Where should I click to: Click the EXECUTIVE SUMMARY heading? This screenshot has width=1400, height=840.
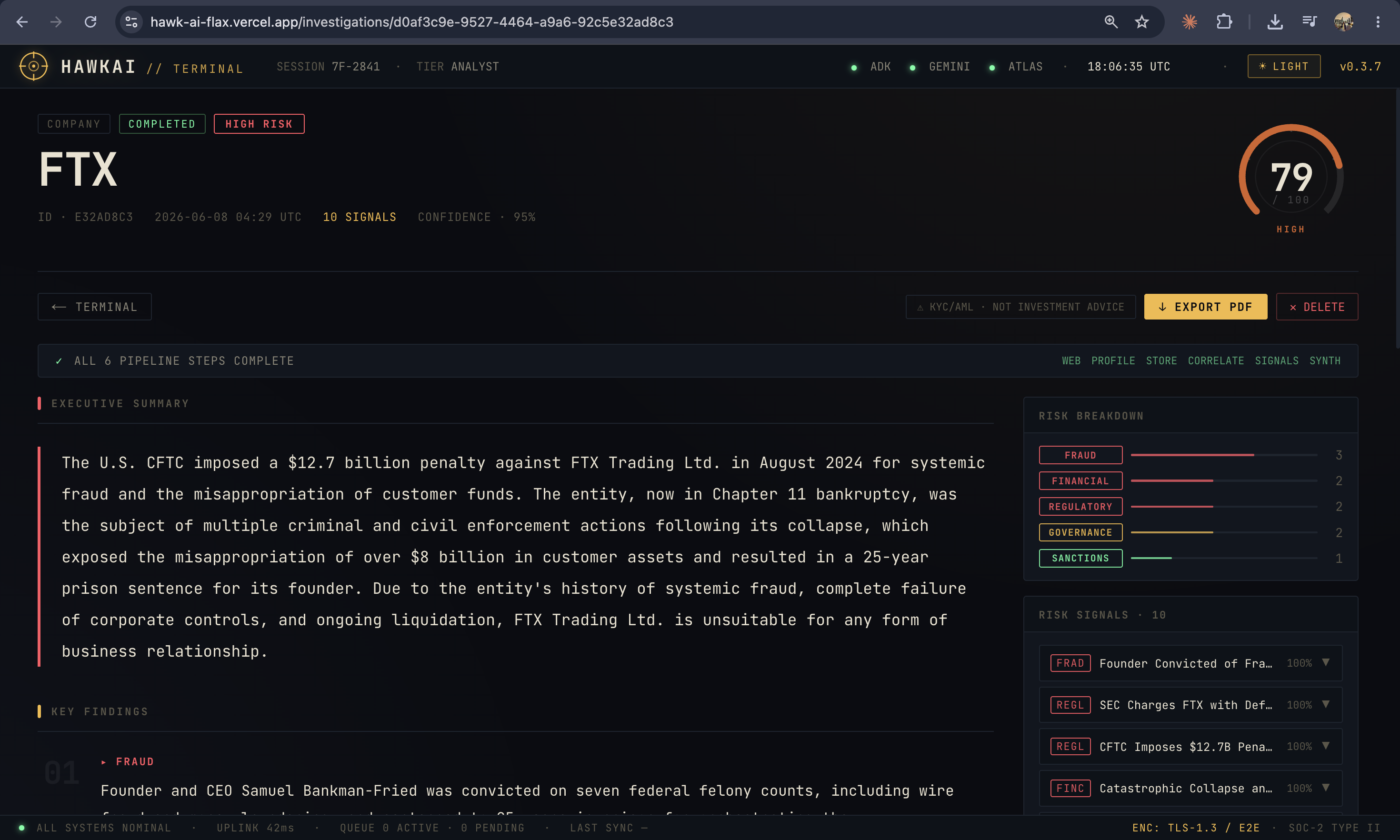point(120,404)
